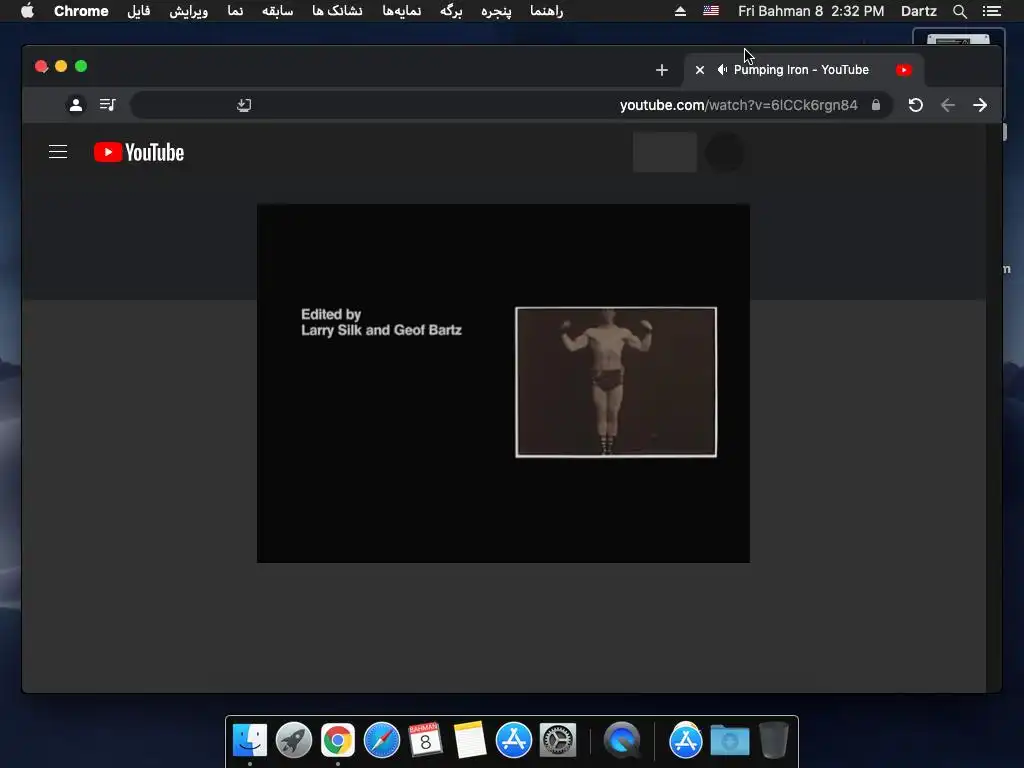Open the نشانک ها (Bookmarks) menu
The width and height of the screenshot is (1024, 768).
(x=337, y=11)
